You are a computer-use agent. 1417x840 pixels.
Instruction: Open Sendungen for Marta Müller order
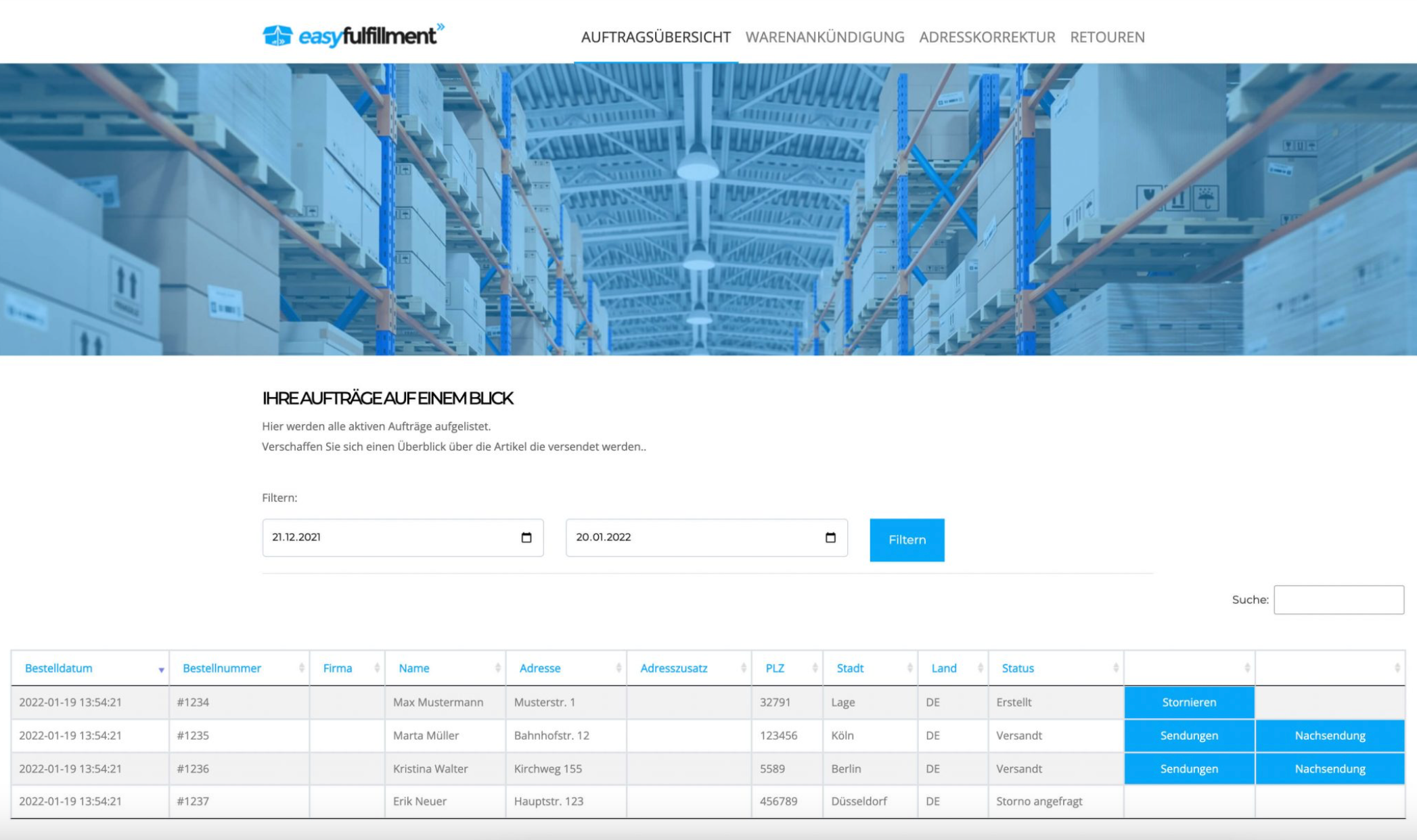pos(1188,735)
